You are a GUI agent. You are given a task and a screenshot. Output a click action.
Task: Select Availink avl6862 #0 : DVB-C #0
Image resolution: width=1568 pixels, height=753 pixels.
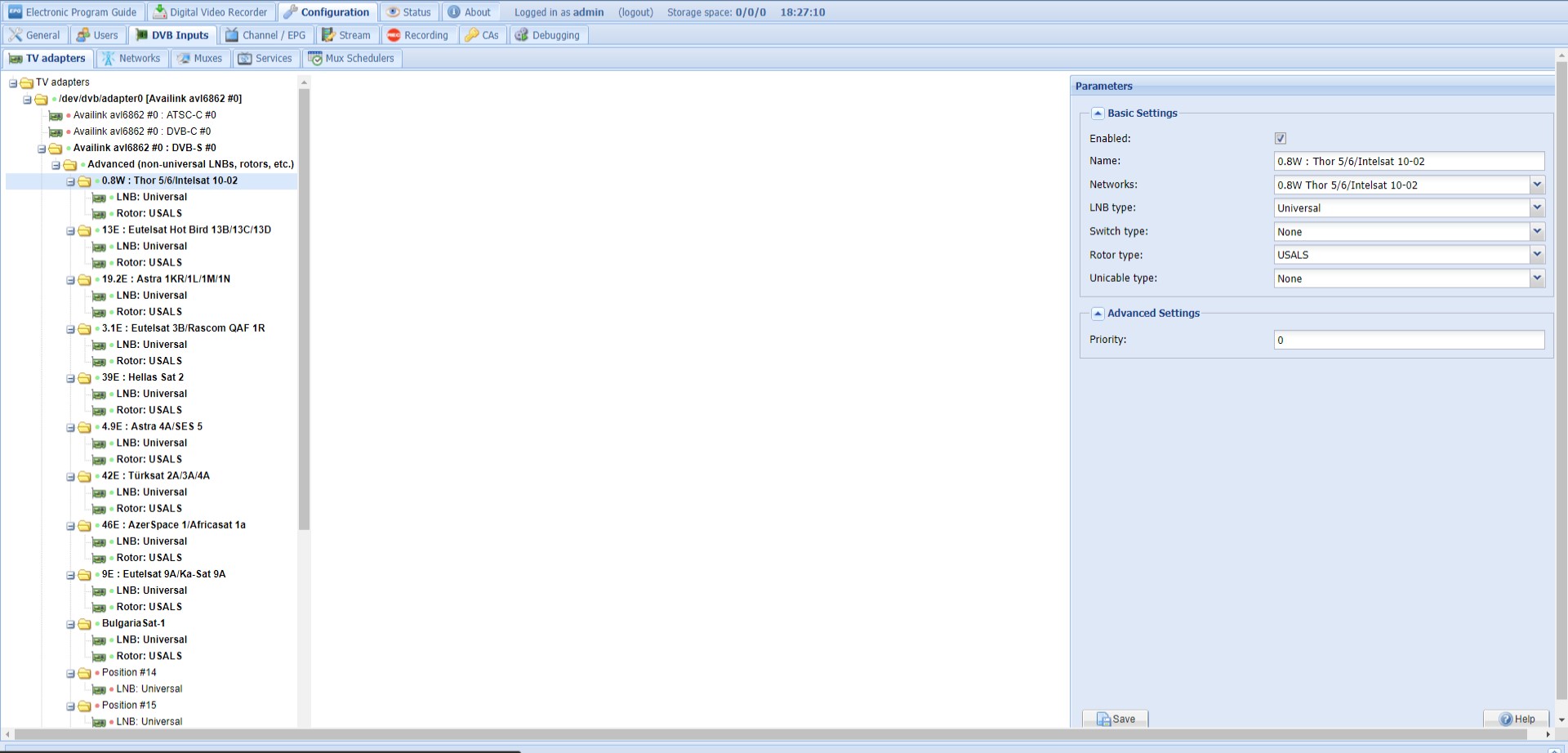tap(142, 131)
